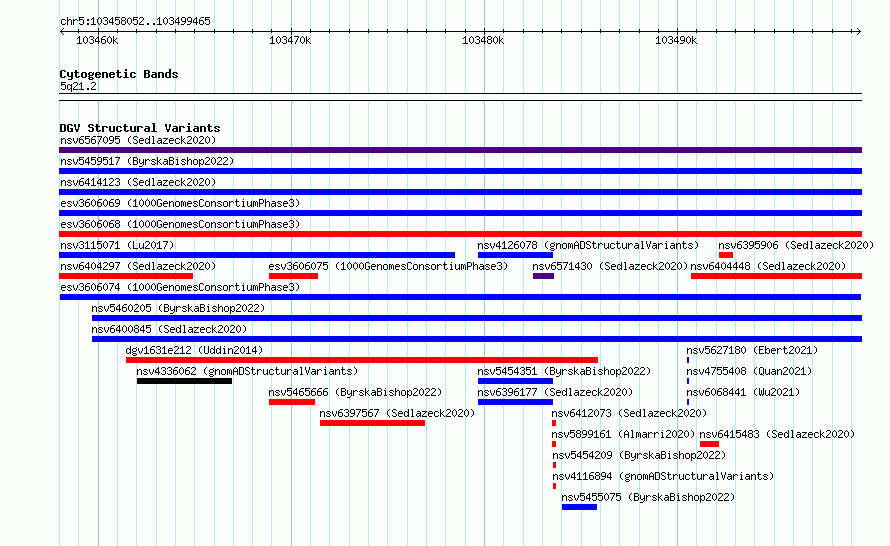Click the red bar under nsv6397567
Screen dimensions: 890x546
[x=372, y=423]
